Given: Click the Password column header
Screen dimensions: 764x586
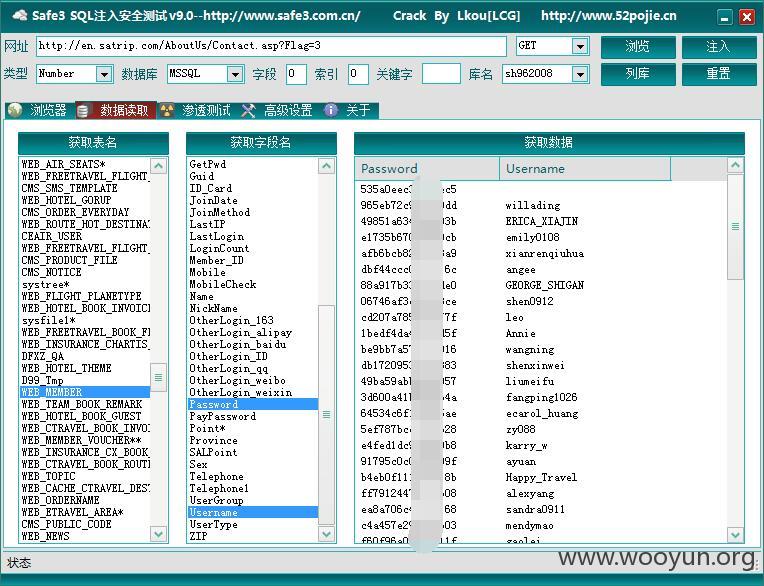Looking at the screenshot, I should (x=427, y=169).
